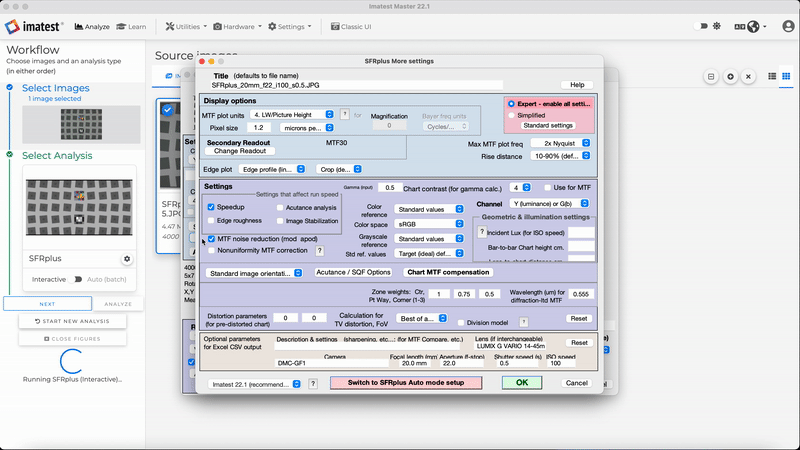800x450 pixels.
Task: Click the remove images X icon
Action: (x=748, y=77)
